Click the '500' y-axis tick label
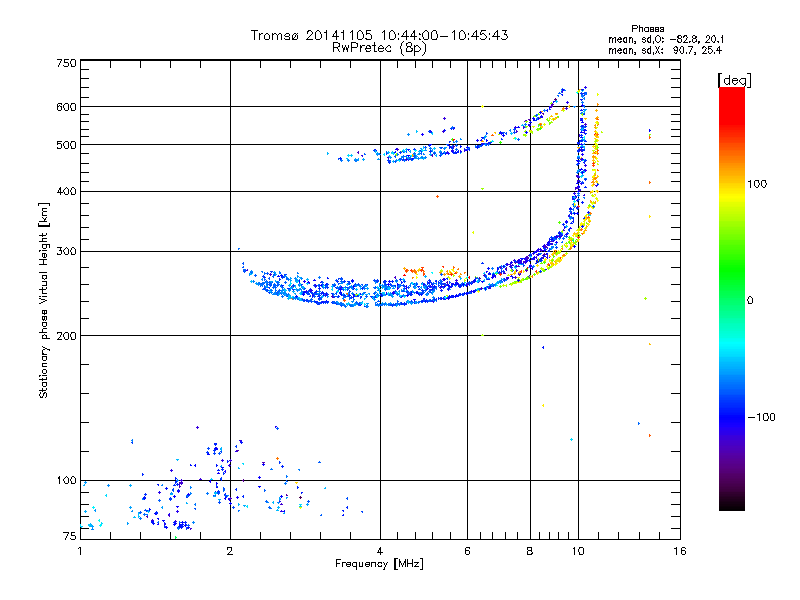The width and height of the screenshot is (800, 600). point(67,145)
